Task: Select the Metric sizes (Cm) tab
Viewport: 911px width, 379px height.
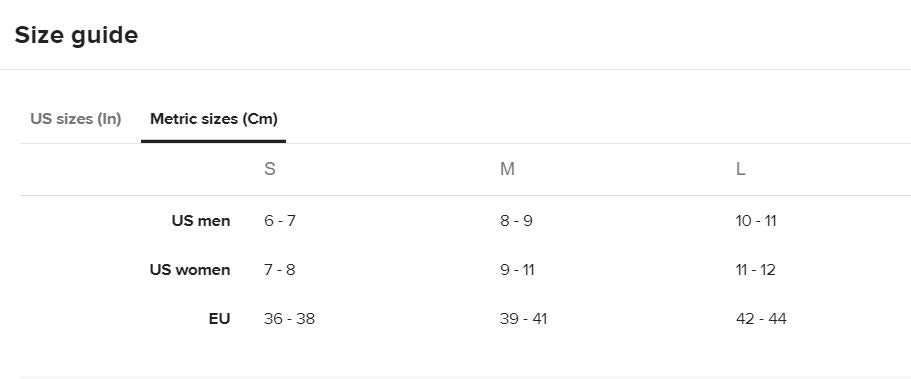Action: tap(213, 119)
